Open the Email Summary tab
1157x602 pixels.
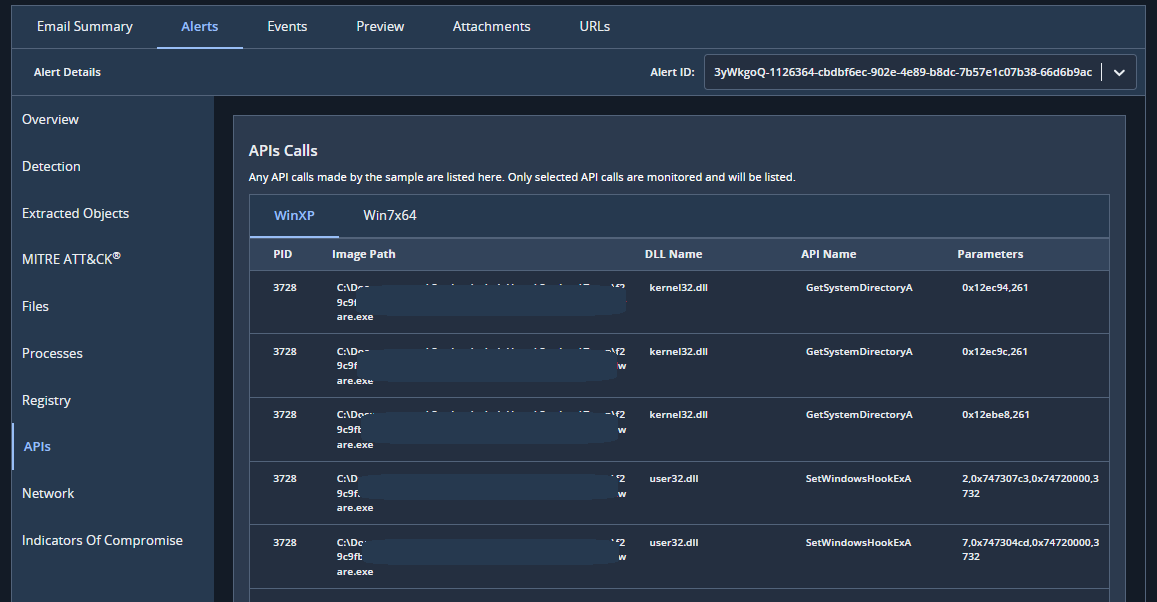pyautogui.click(x=85, y=27)
